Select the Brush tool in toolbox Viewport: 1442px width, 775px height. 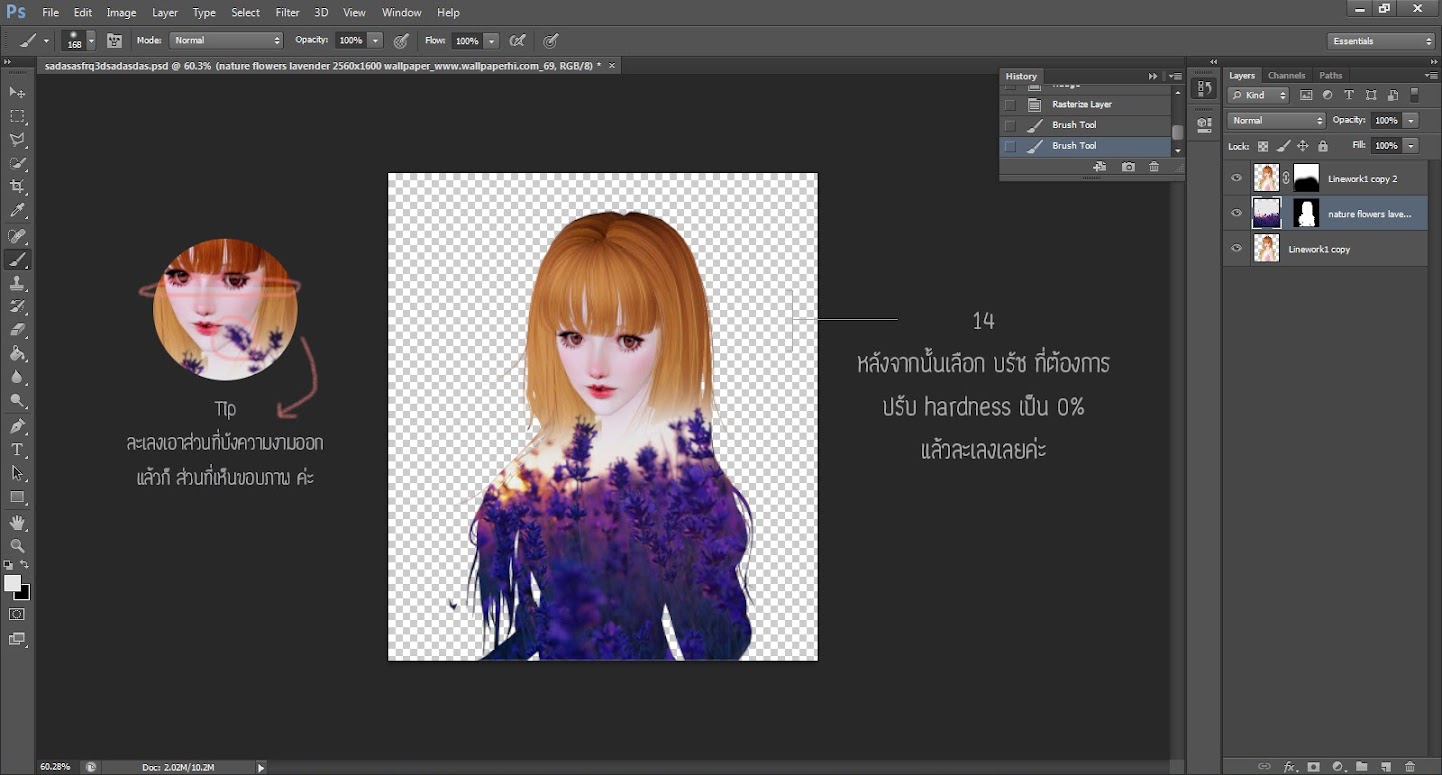pos(17,260)
